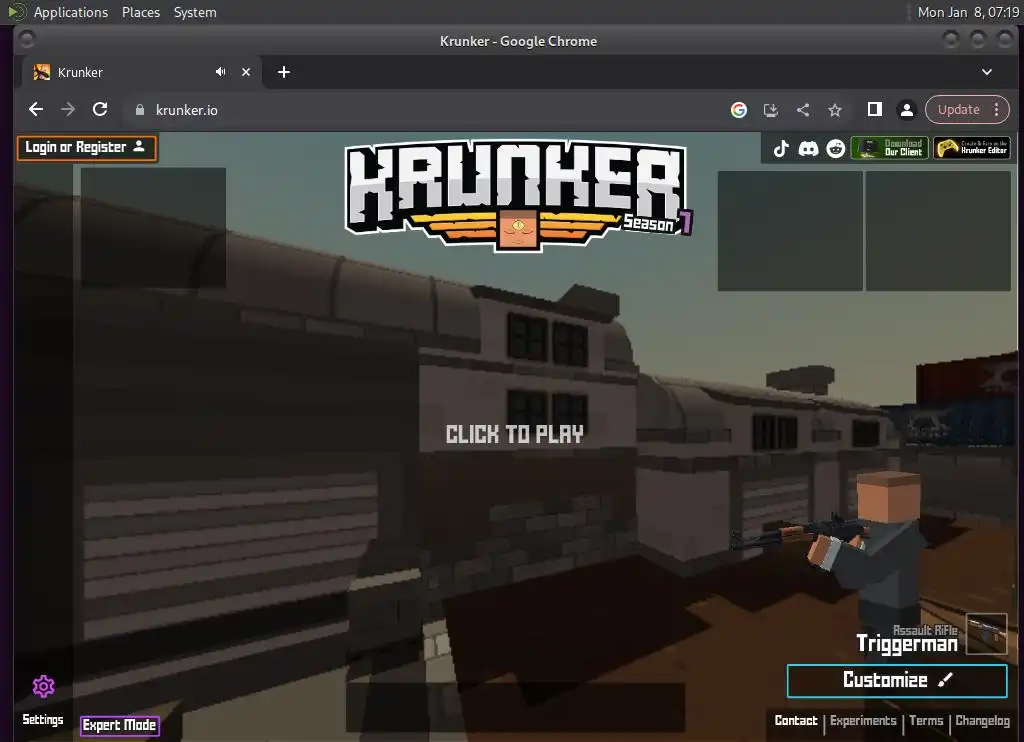Click the krunker.io address bar
Image resolution: width=1024 pixels, height=742 pixels.
pos(424,110)
